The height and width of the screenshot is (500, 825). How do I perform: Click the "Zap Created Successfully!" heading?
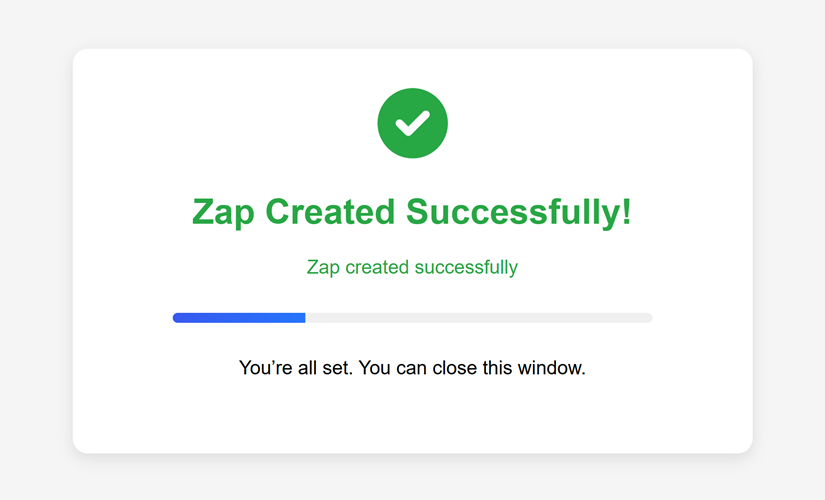point(412,212)
